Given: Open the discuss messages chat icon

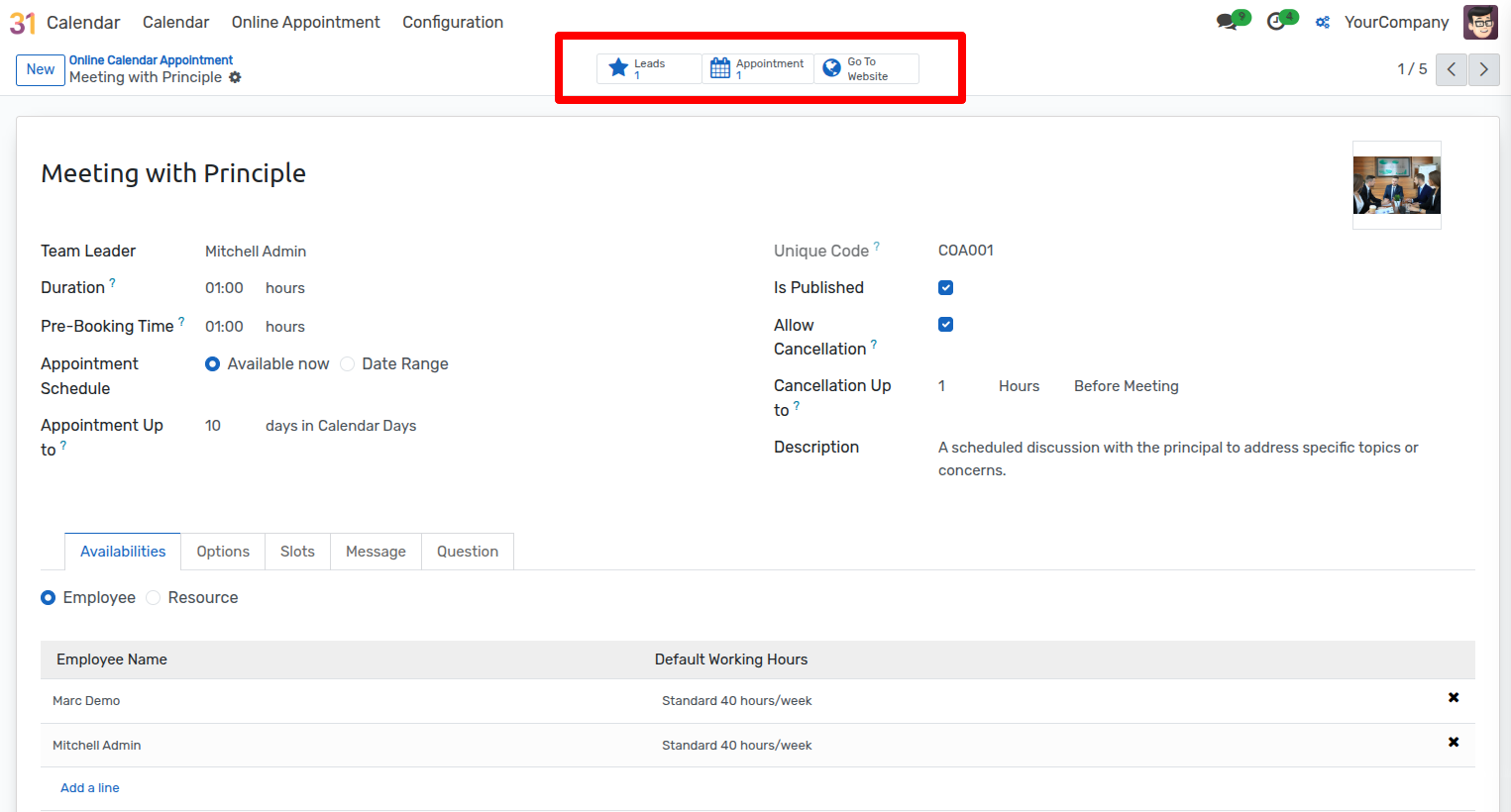Looking at the screenshot, I should (x=1228, y=22).
